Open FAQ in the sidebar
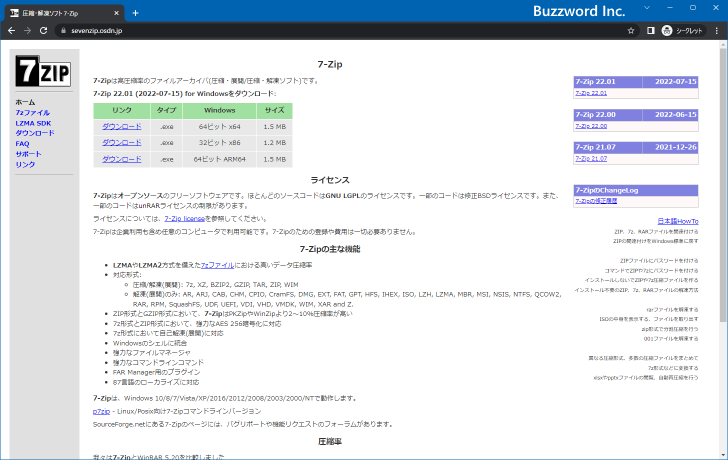Viewport: 728px width, 460px height. 22,144
